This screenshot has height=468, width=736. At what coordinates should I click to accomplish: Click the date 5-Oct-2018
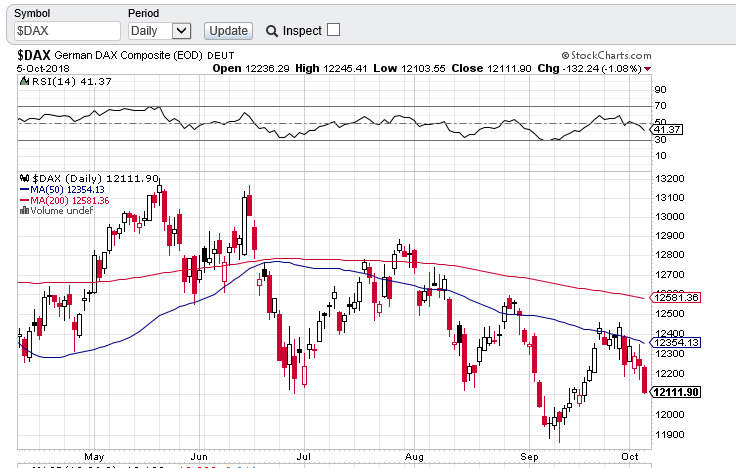point(43,69)
